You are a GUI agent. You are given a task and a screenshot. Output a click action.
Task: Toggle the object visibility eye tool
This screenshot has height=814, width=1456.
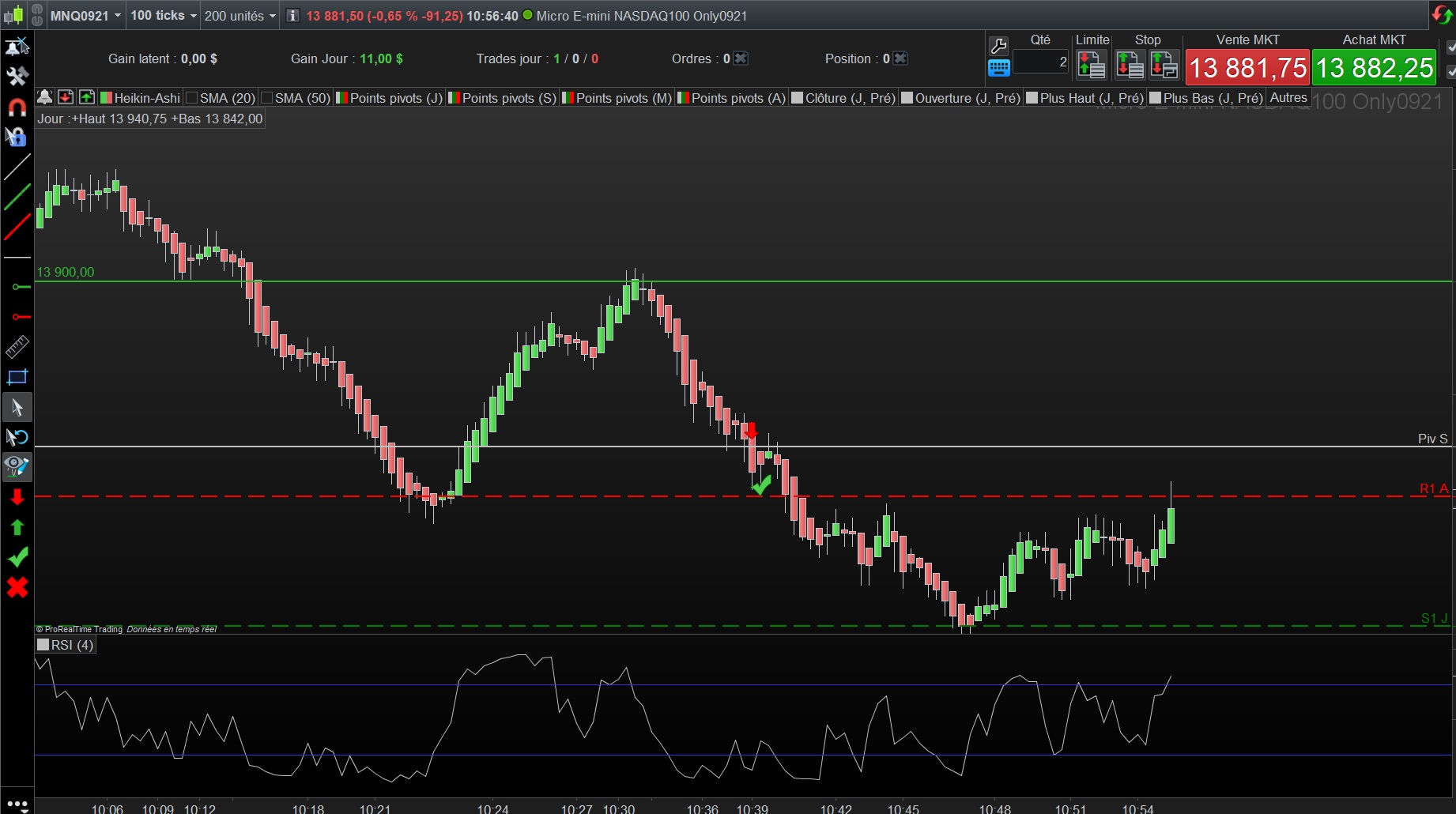point(17,466)
